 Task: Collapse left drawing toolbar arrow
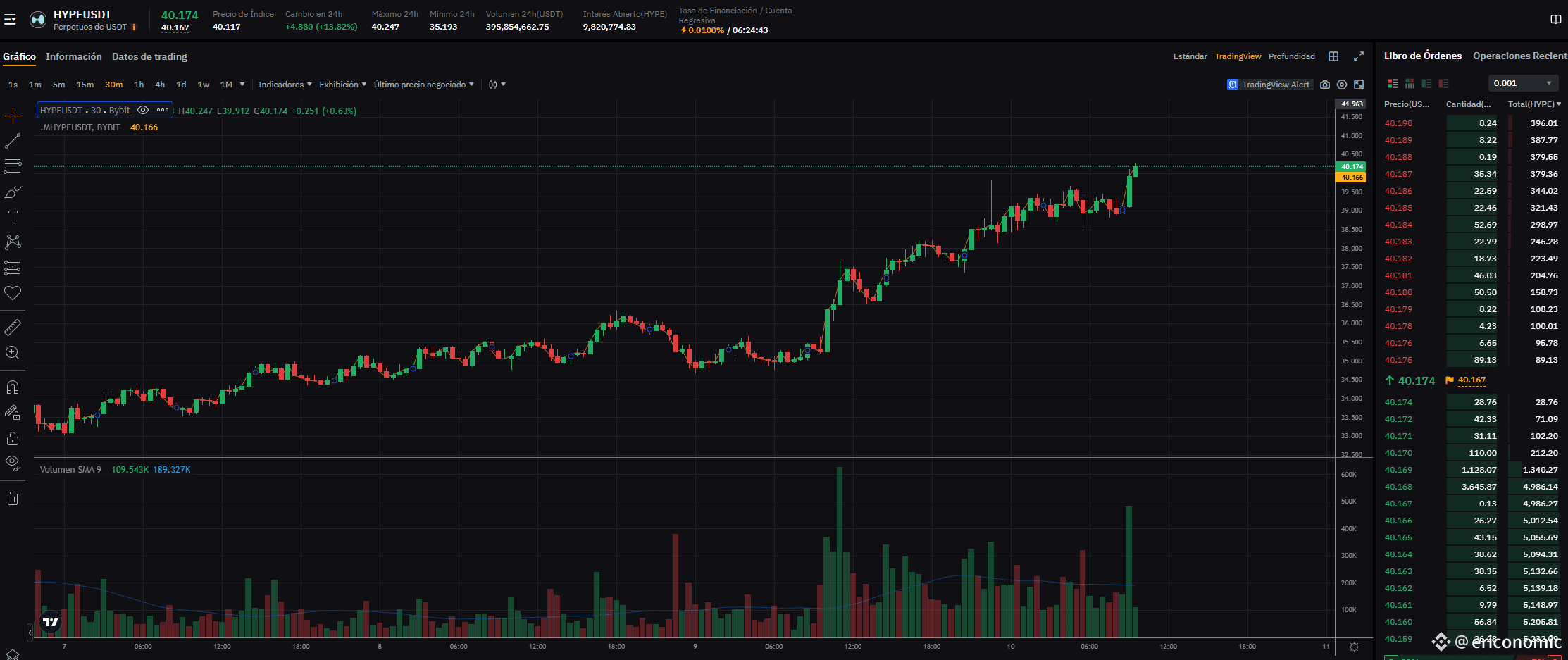pyautogui.click(x=30, y=633)
